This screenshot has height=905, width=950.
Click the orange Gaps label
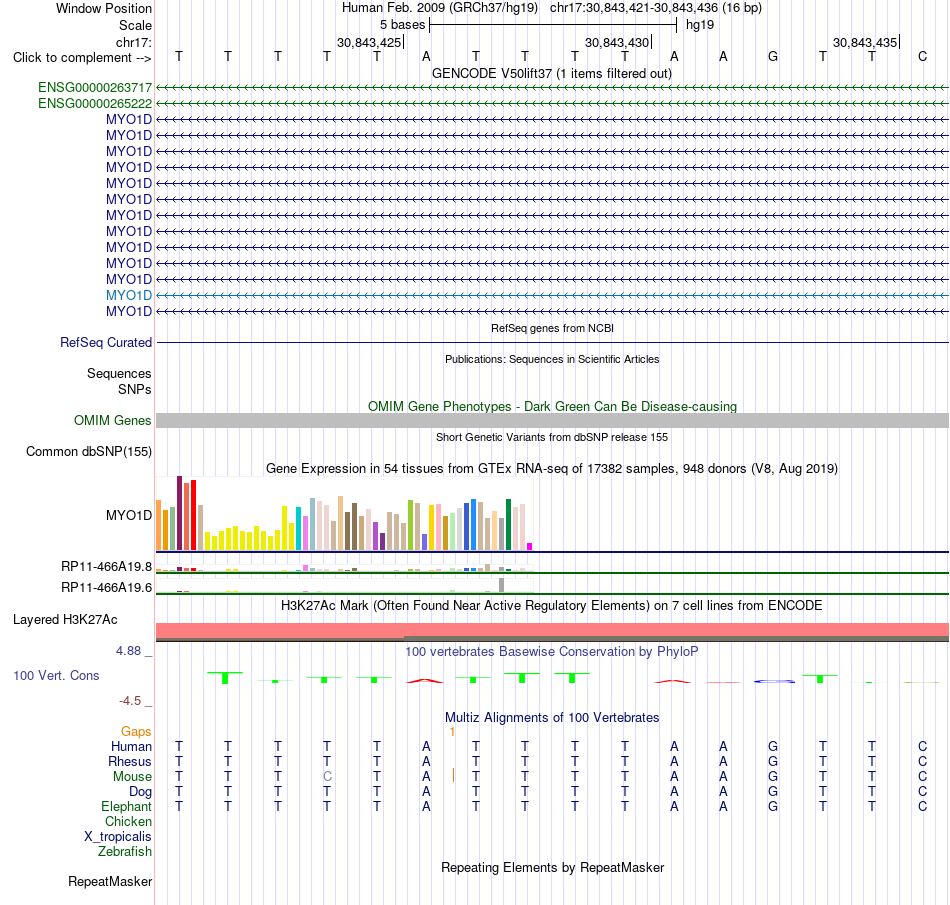tap(136, 732)
